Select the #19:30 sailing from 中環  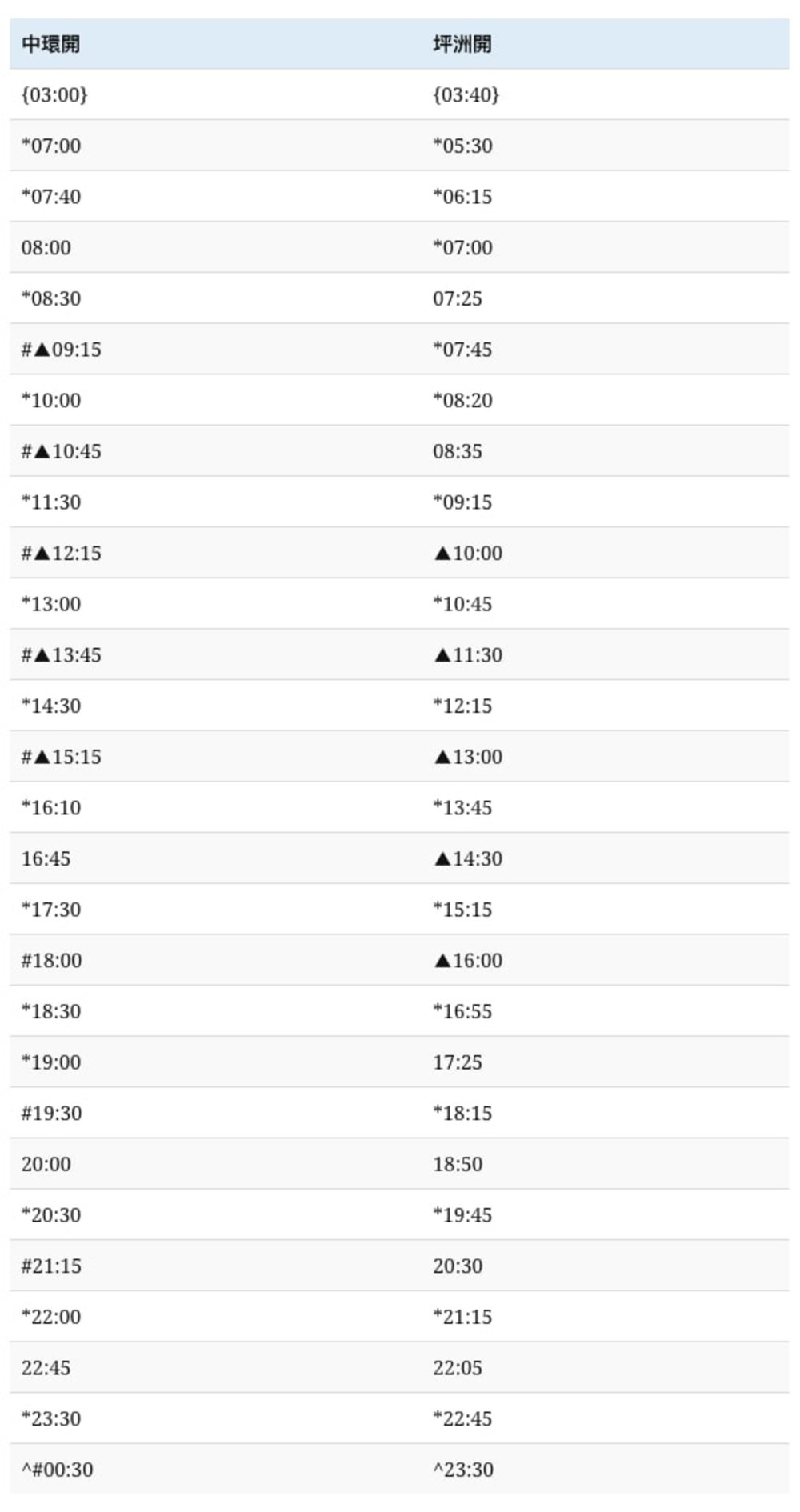click(51, 1113)
